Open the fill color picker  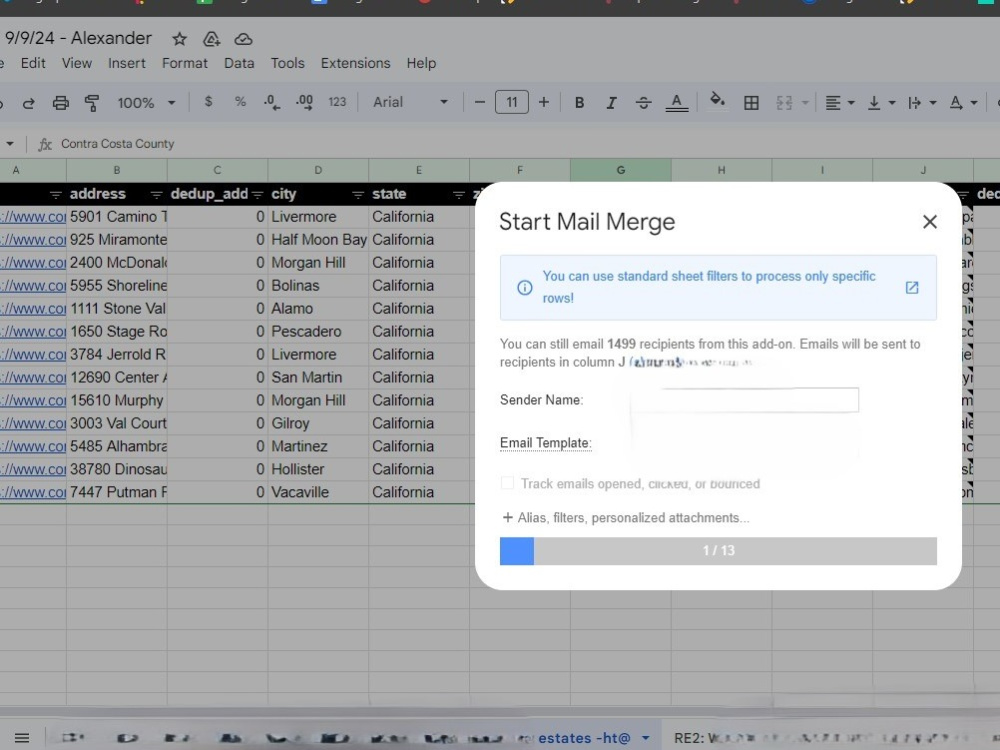(x=717, y=101)
